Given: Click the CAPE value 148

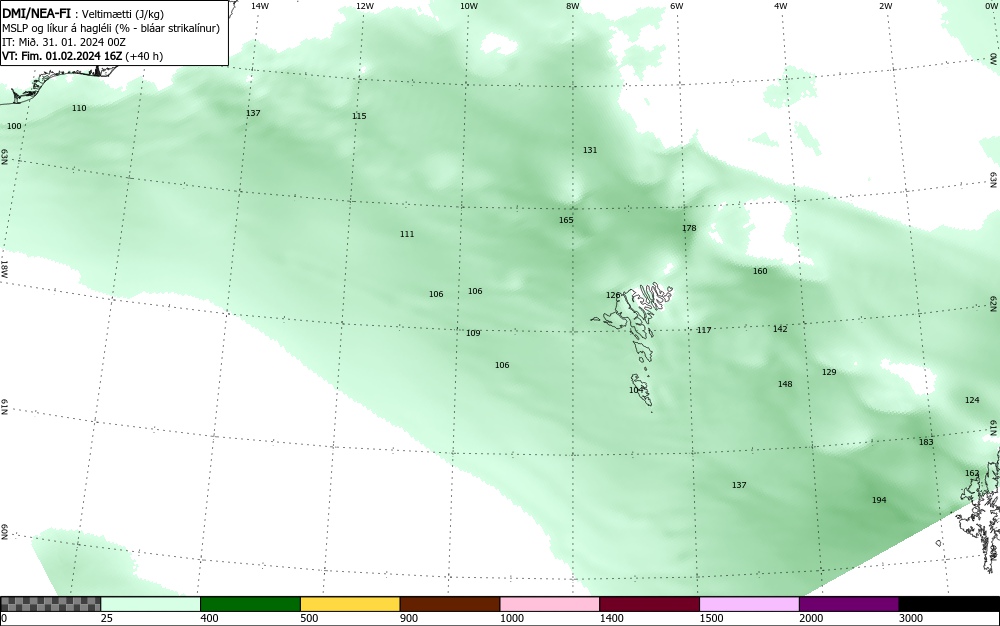Looking at the screenshot, I should (x=785, y=384).
